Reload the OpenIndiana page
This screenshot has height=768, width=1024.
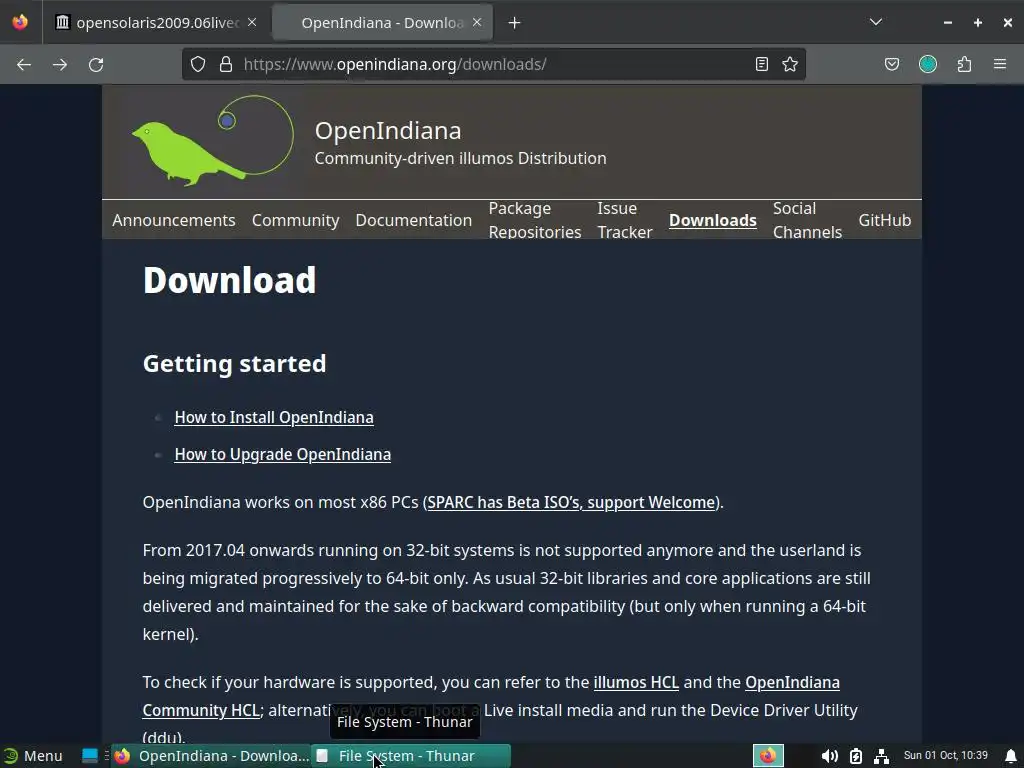[x=96, y=65]
